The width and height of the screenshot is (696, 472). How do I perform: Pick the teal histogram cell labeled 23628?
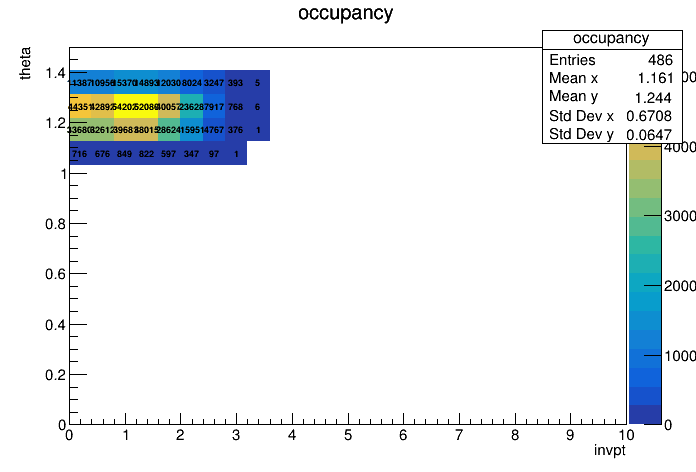(x=192, y=106)
